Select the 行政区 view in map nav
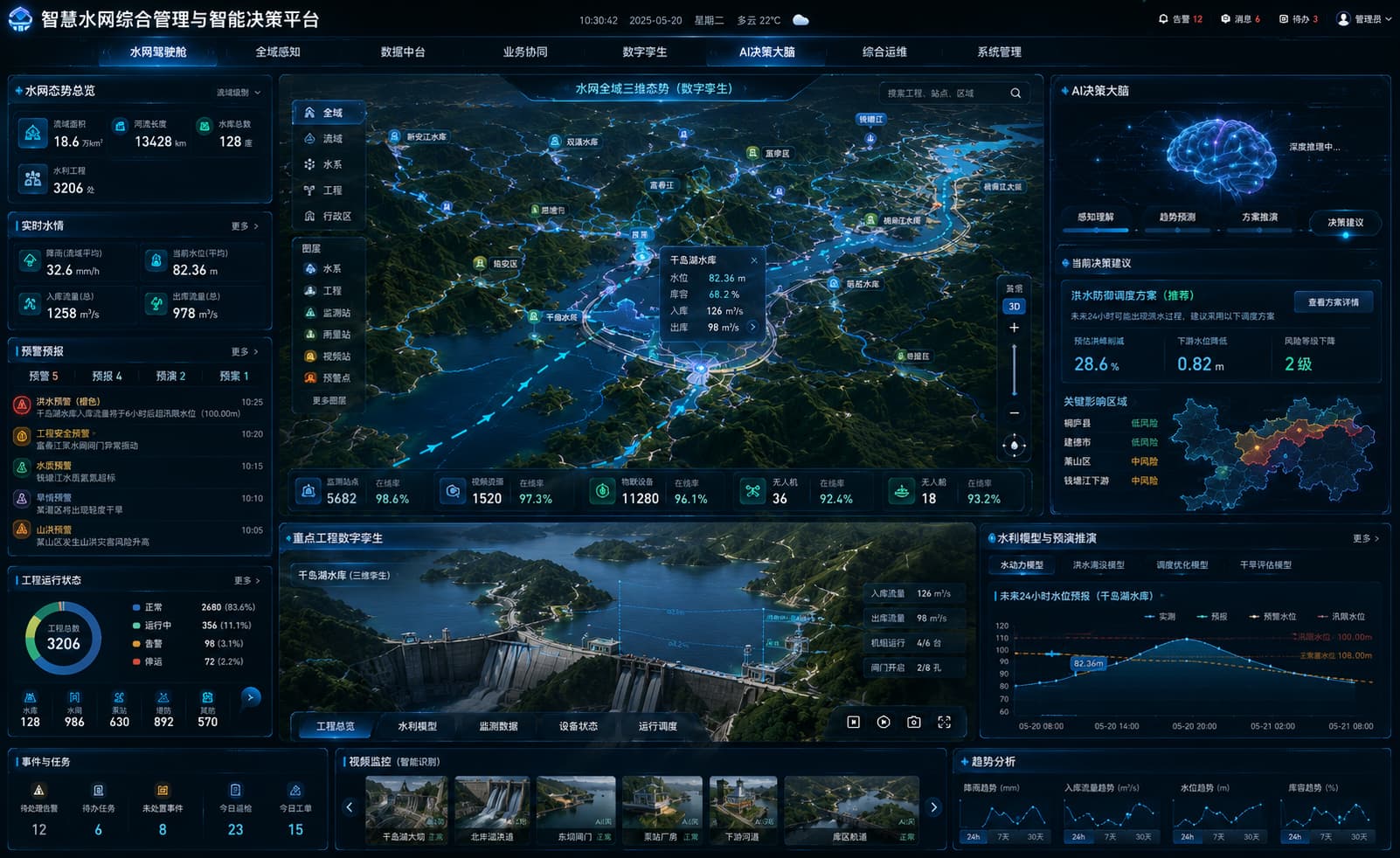 328,216
